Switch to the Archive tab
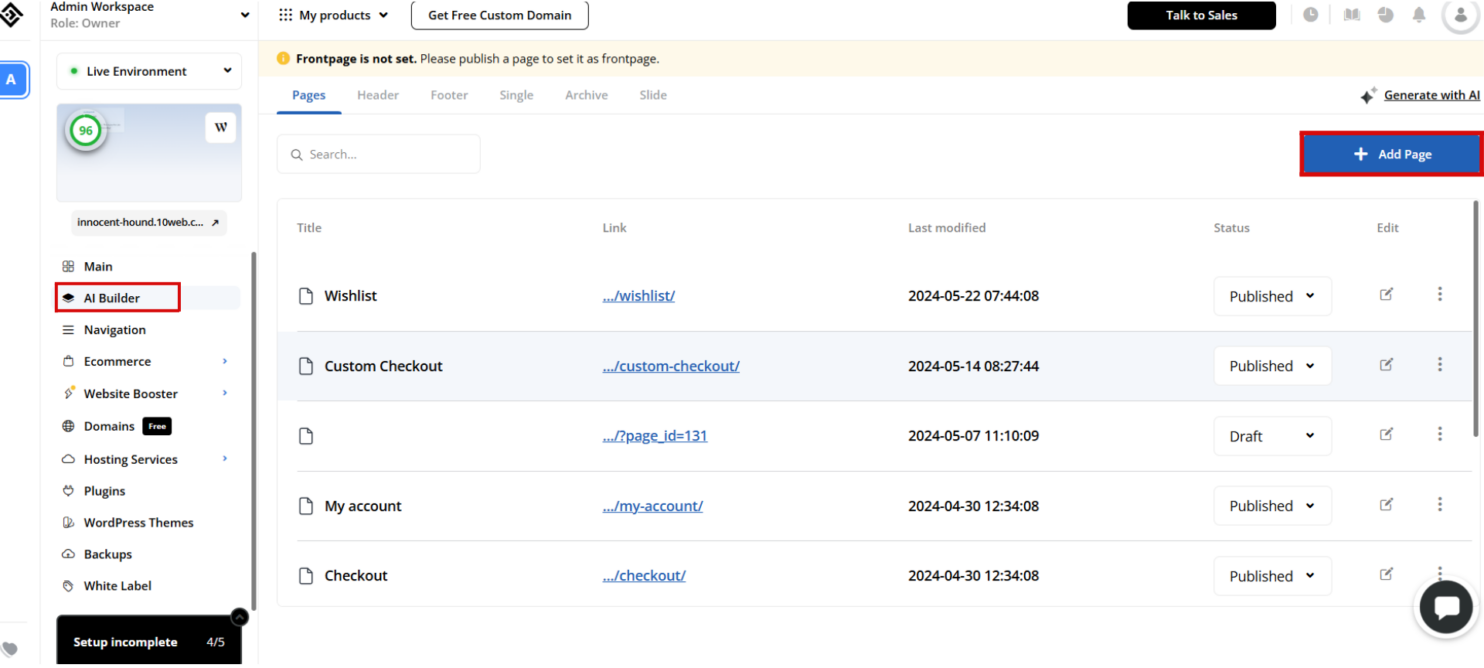Screen dimensions: 1484x668 coord(586,95)
